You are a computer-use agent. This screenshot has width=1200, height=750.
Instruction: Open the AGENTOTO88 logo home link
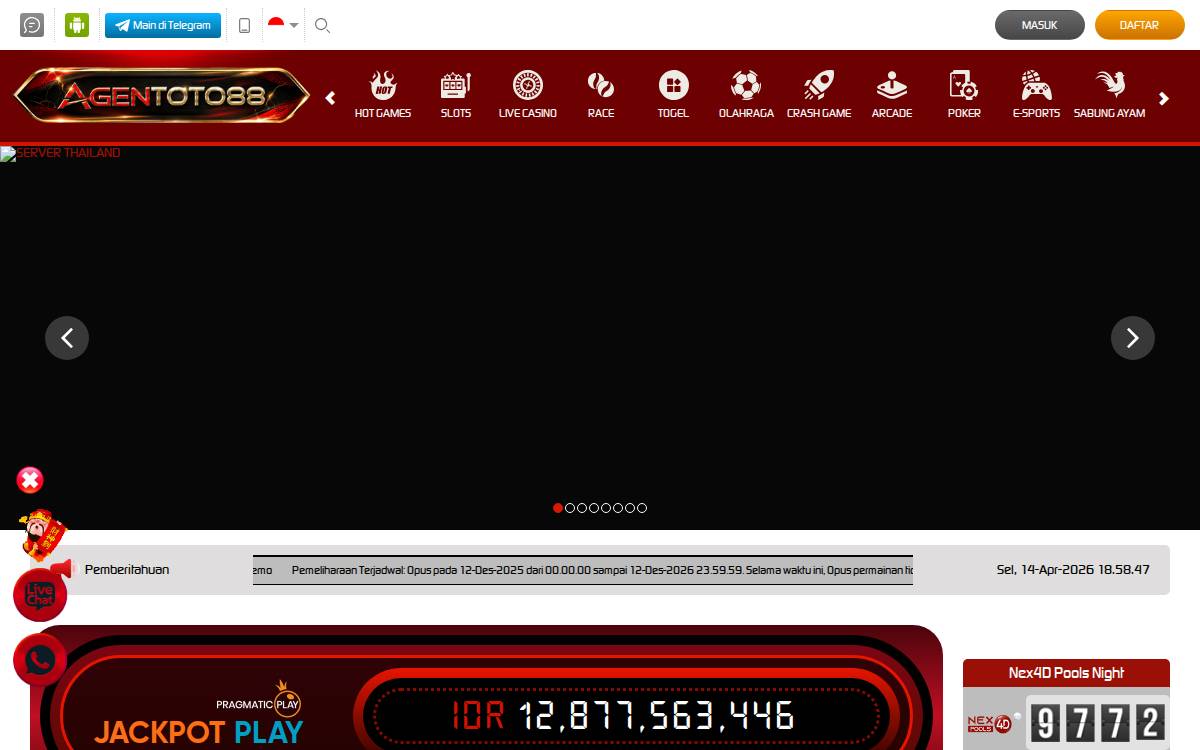coord(162,96)
